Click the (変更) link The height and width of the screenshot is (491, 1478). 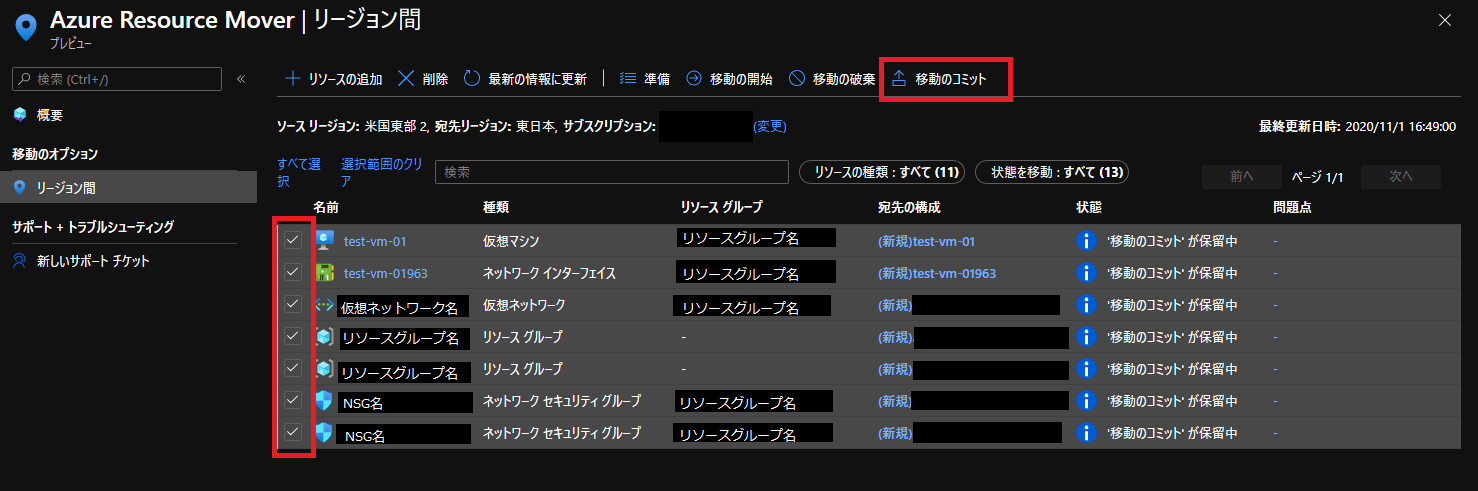[770, 126]
